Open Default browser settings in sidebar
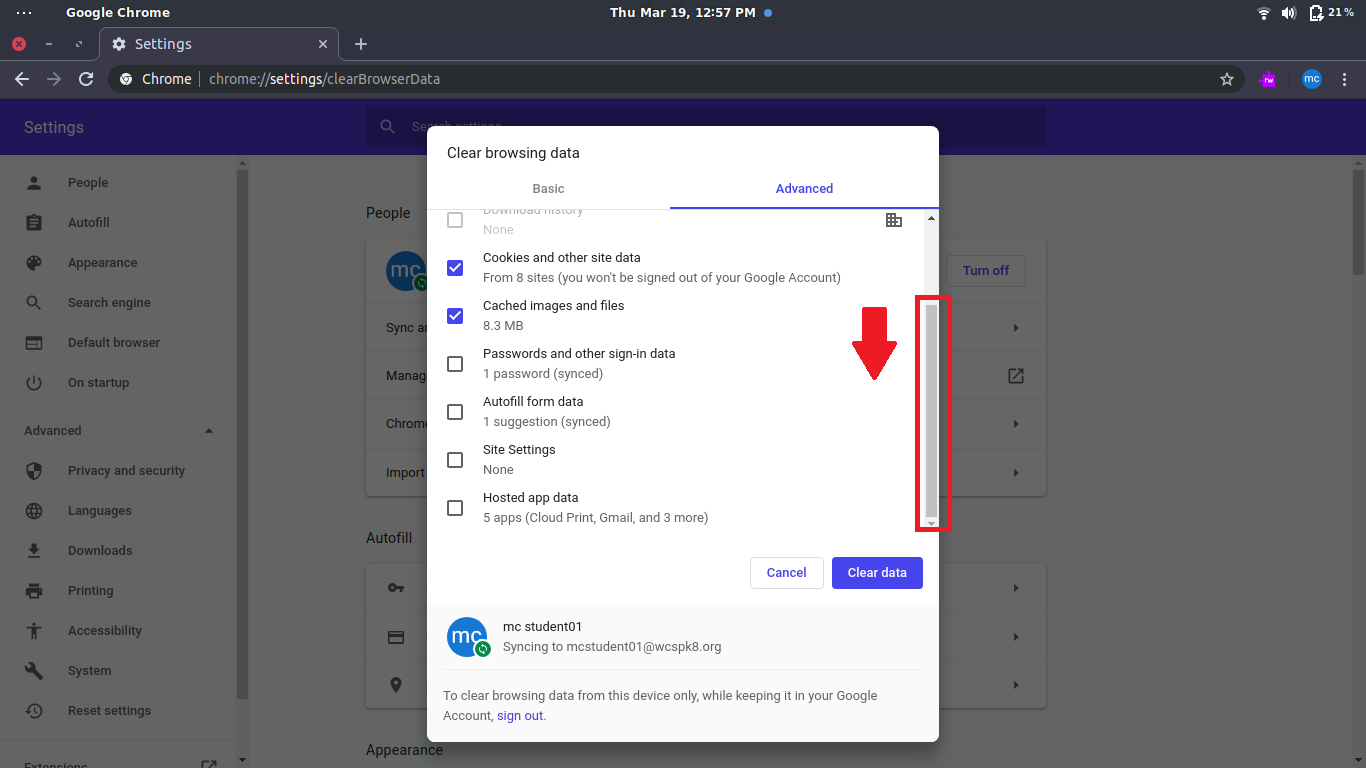The image size is (1366, 768). click(114, 343)
